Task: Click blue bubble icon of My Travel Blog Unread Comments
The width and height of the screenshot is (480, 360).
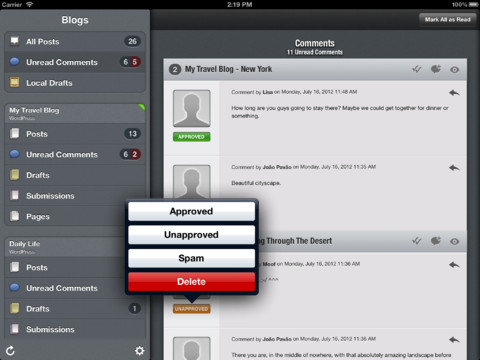Action: [x=15, y=154]
